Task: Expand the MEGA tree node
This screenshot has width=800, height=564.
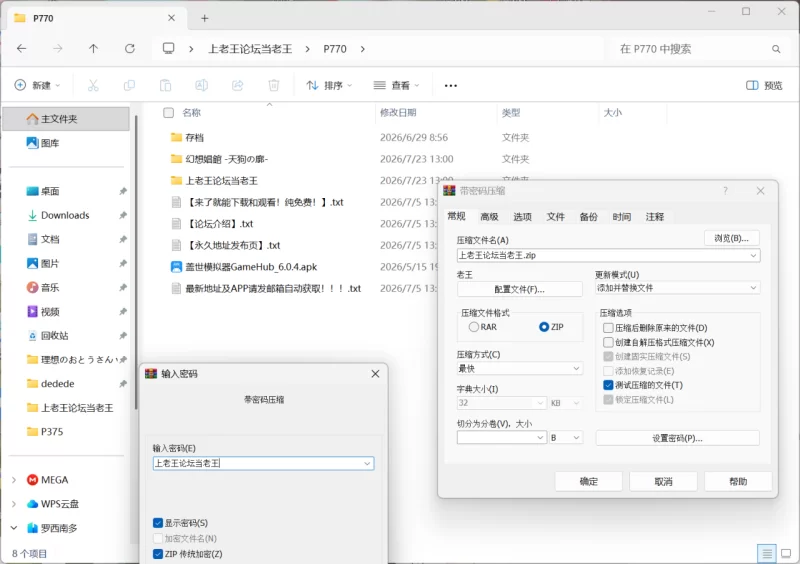Action: point(14,480)
